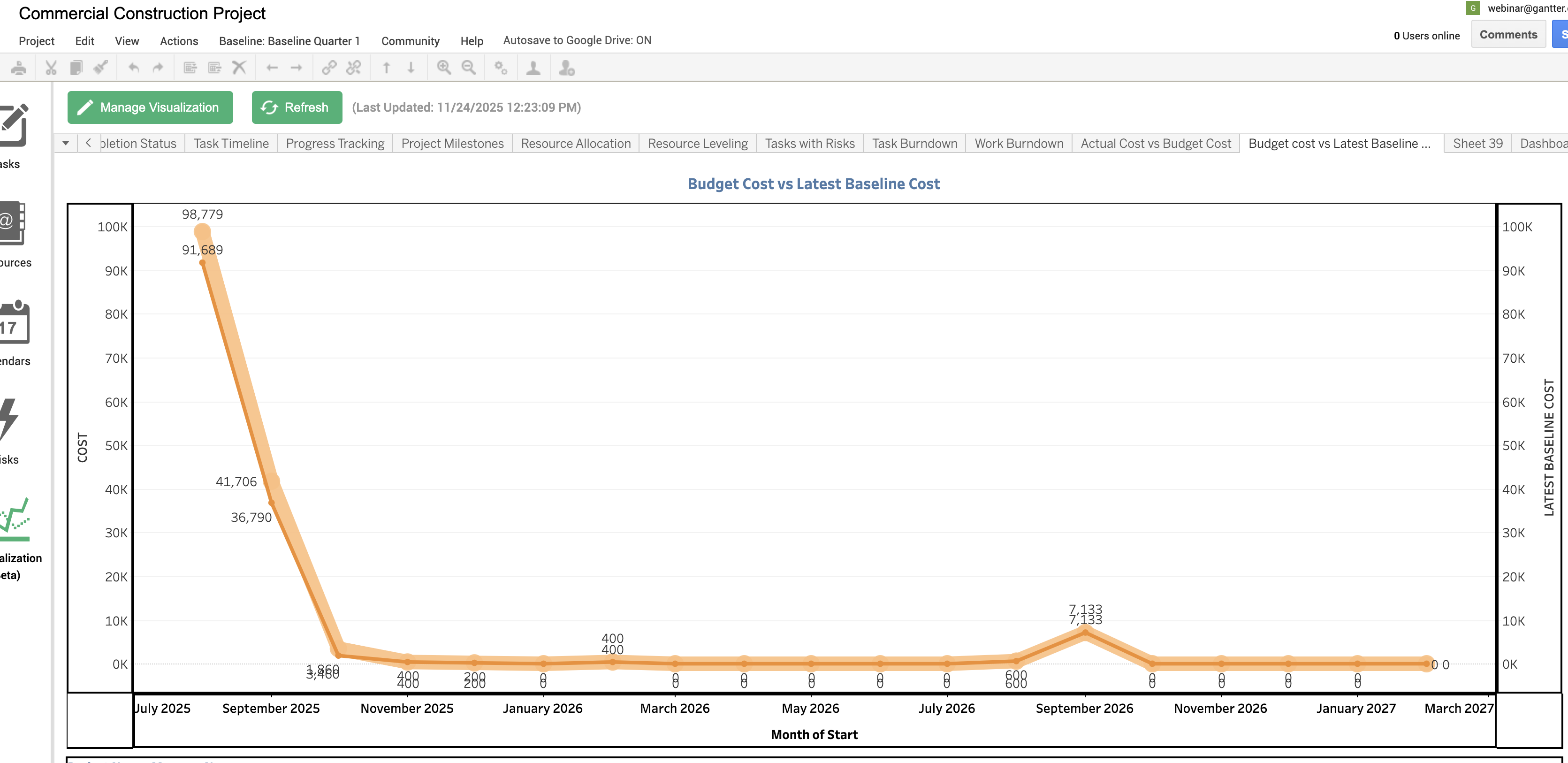Click the indent right arrow icon
The height and width of the screenshot is (763, 1568).
pos(297,68)
